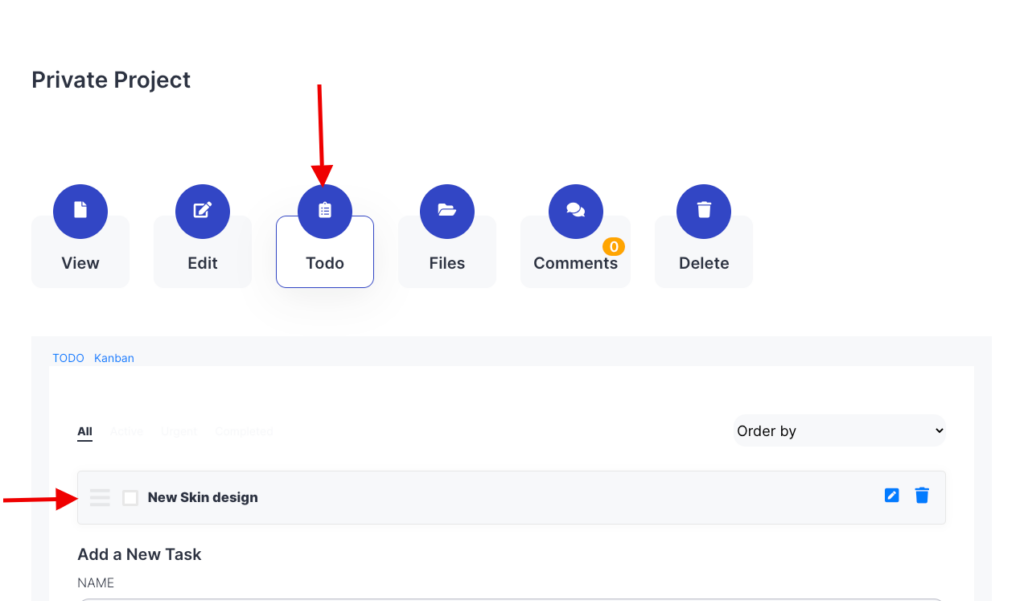
Task: Click the Delete project trash icon
Action: click(x=704, y=211)
